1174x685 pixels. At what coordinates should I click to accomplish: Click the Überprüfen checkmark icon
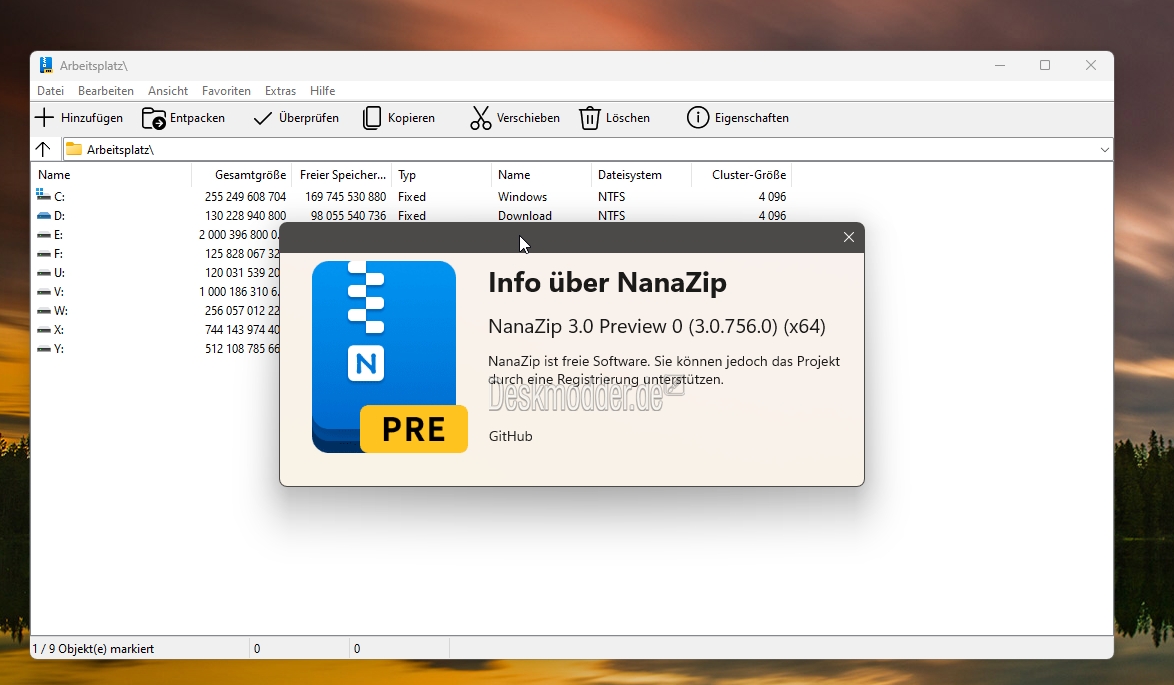[x=262, y=118]
